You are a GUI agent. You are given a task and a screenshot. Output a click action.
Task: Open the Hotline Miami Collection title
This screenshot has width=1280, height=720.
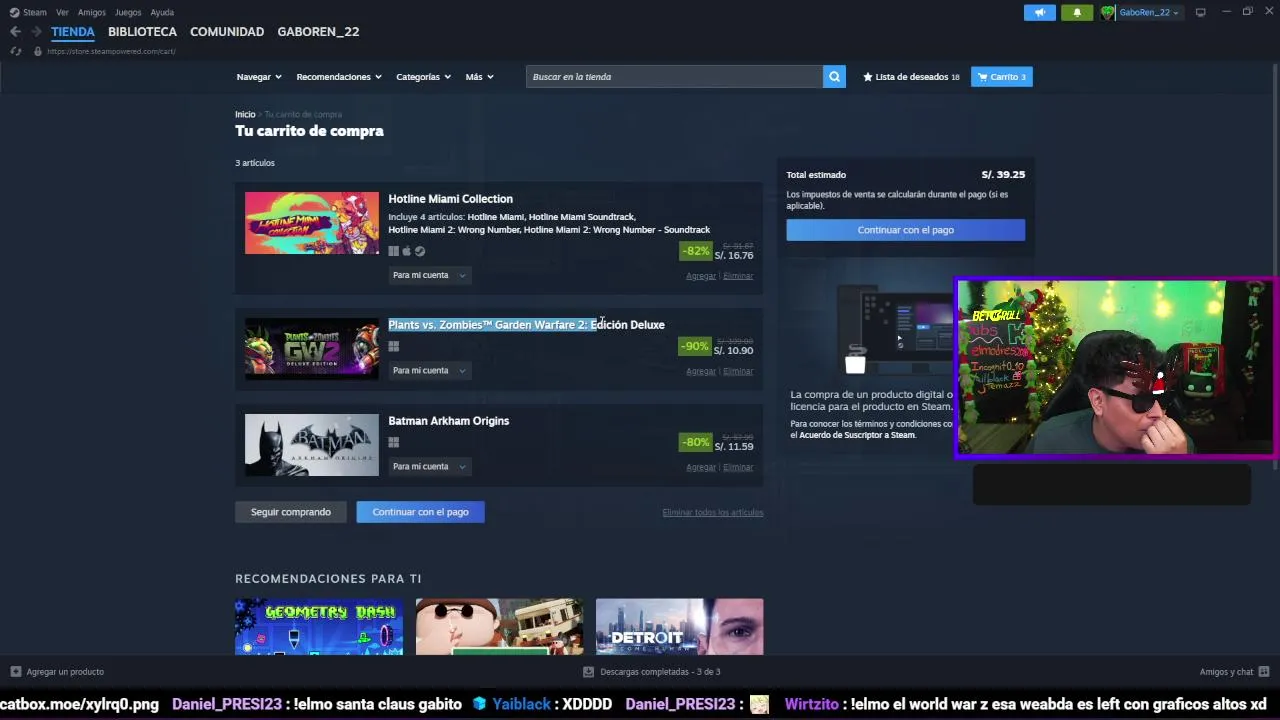pos(450,199)
